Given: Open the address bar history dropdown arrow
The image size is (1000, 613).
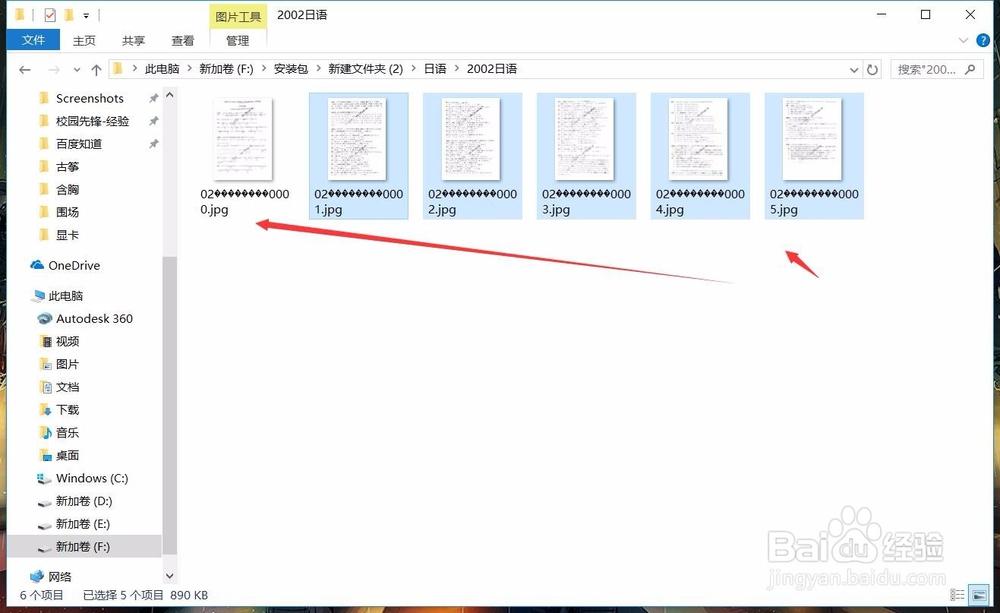Looking at the screenshot, I should 855,68.
